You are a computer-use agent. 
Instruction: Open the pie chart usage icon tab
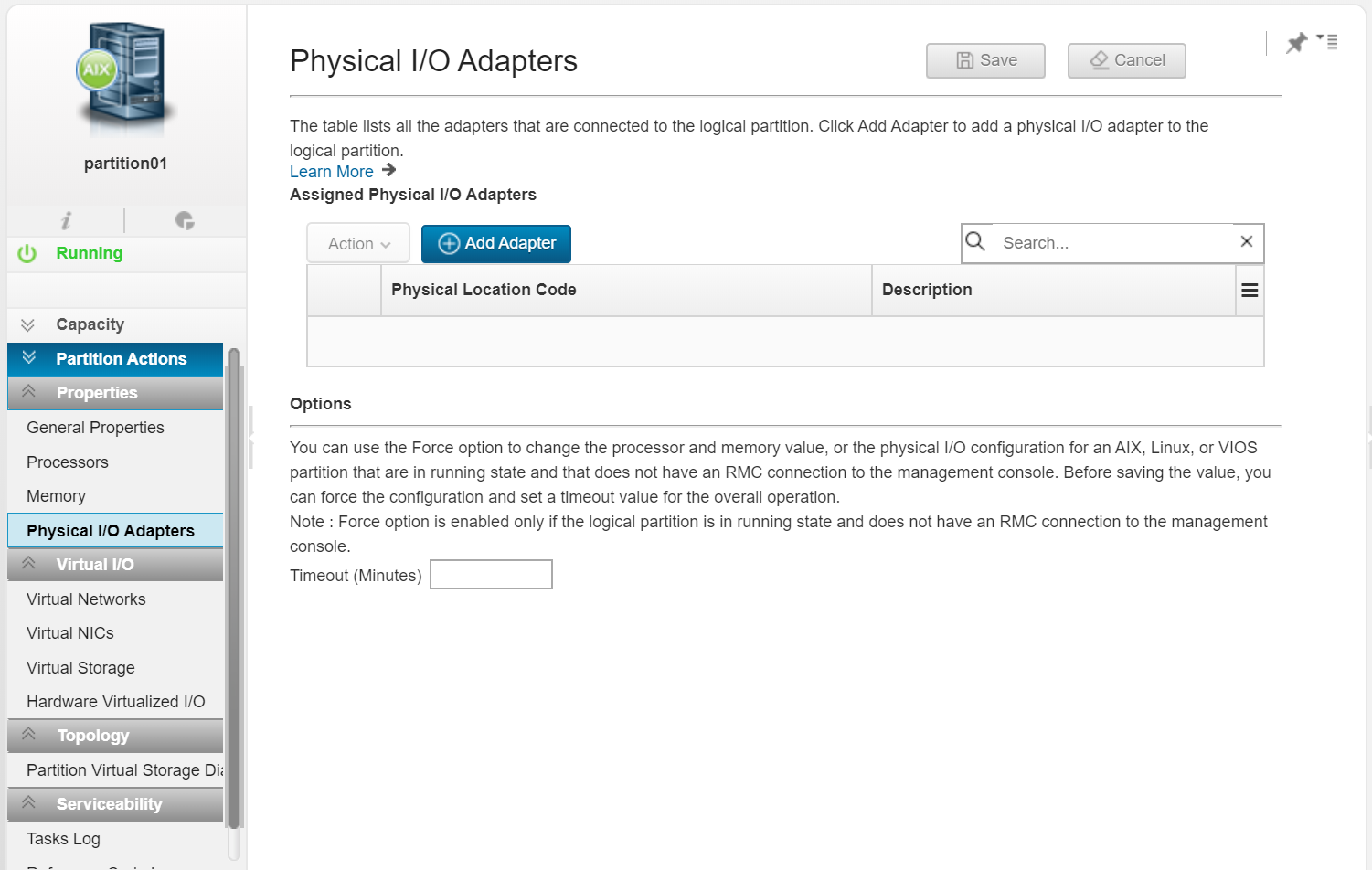185,220
